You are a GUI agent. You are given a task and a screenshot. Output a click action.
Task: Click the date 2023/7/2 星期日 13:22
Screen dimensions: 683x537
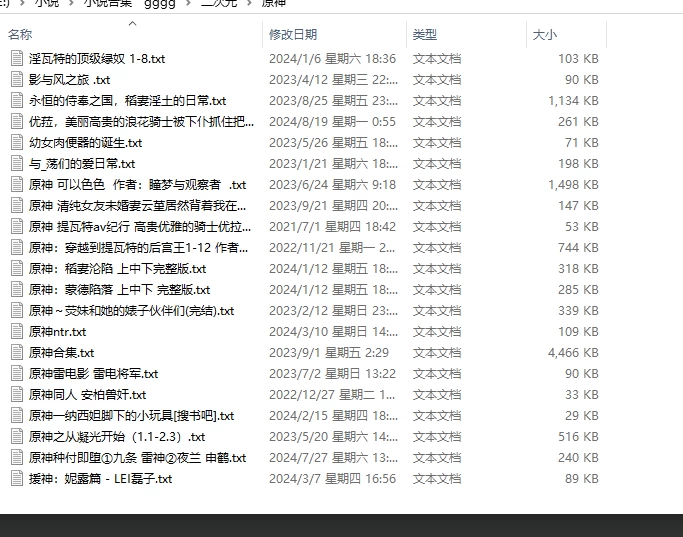coord(332,373)
